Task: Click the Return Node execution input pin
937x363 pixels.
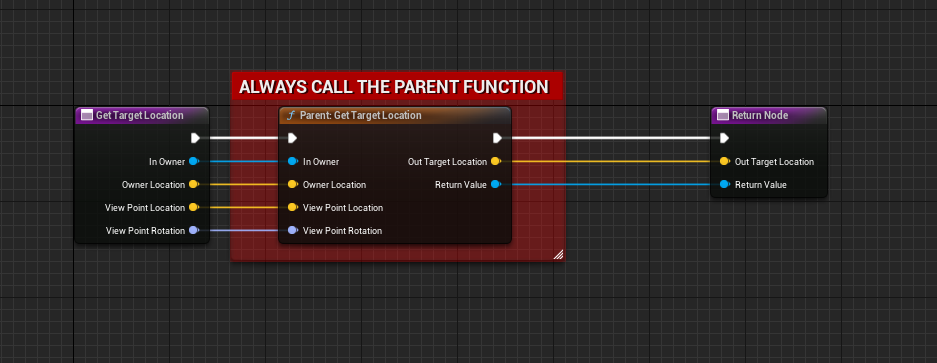Action: point(724,138)
